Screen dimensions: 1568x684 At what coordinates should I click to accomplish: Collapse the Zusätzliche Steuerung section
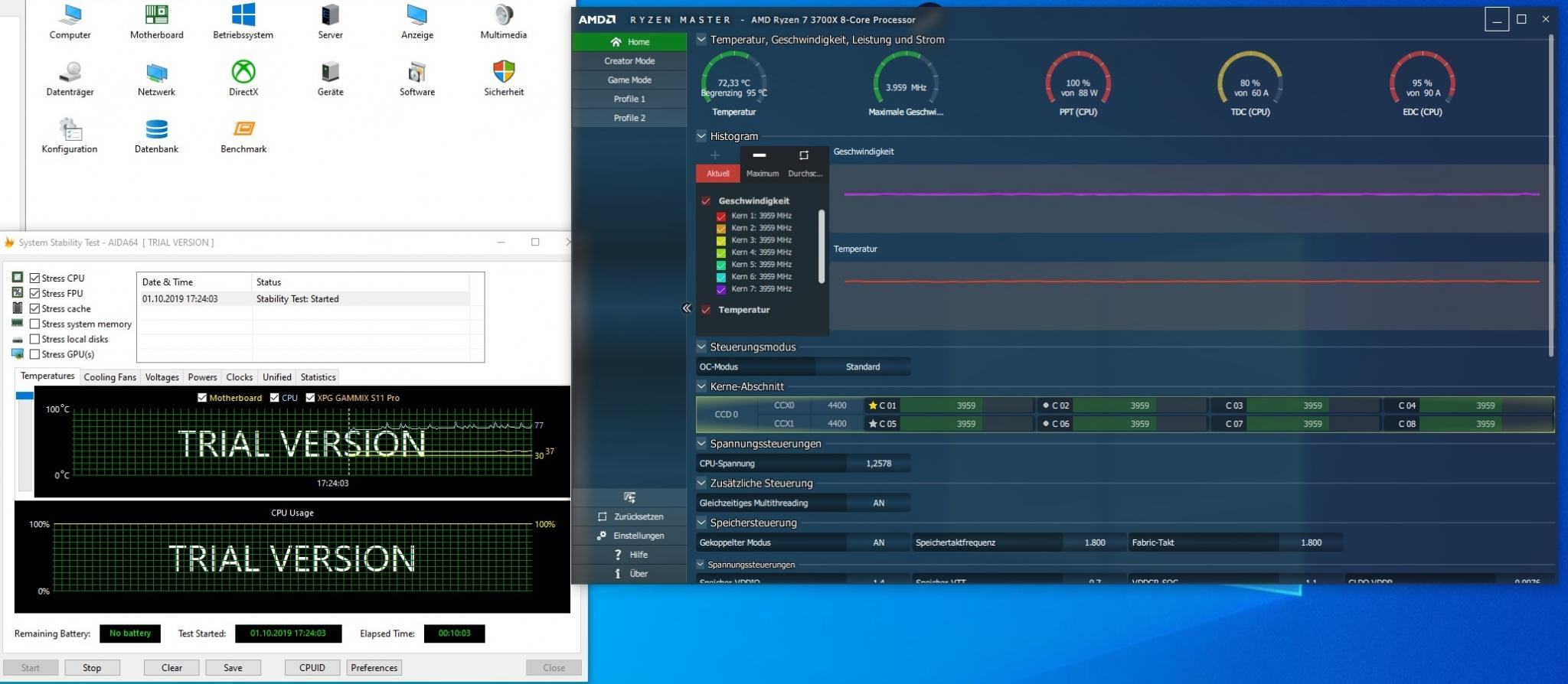coord(701,484)
